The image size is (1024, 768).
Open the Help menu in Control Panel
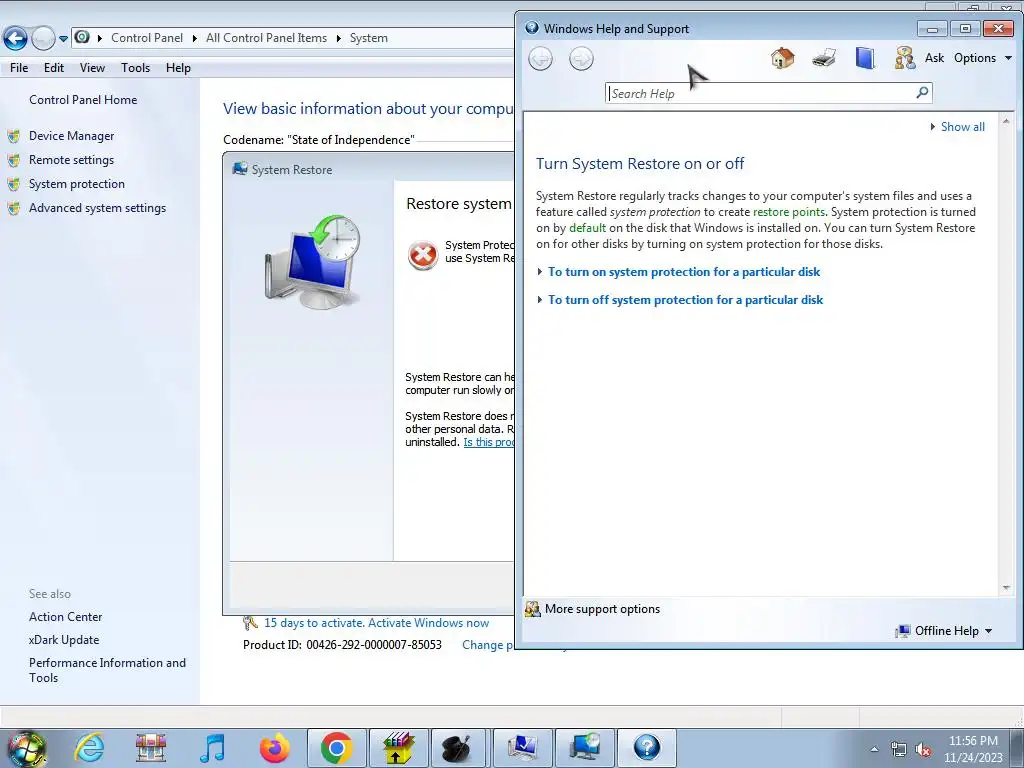pos(178,68)
